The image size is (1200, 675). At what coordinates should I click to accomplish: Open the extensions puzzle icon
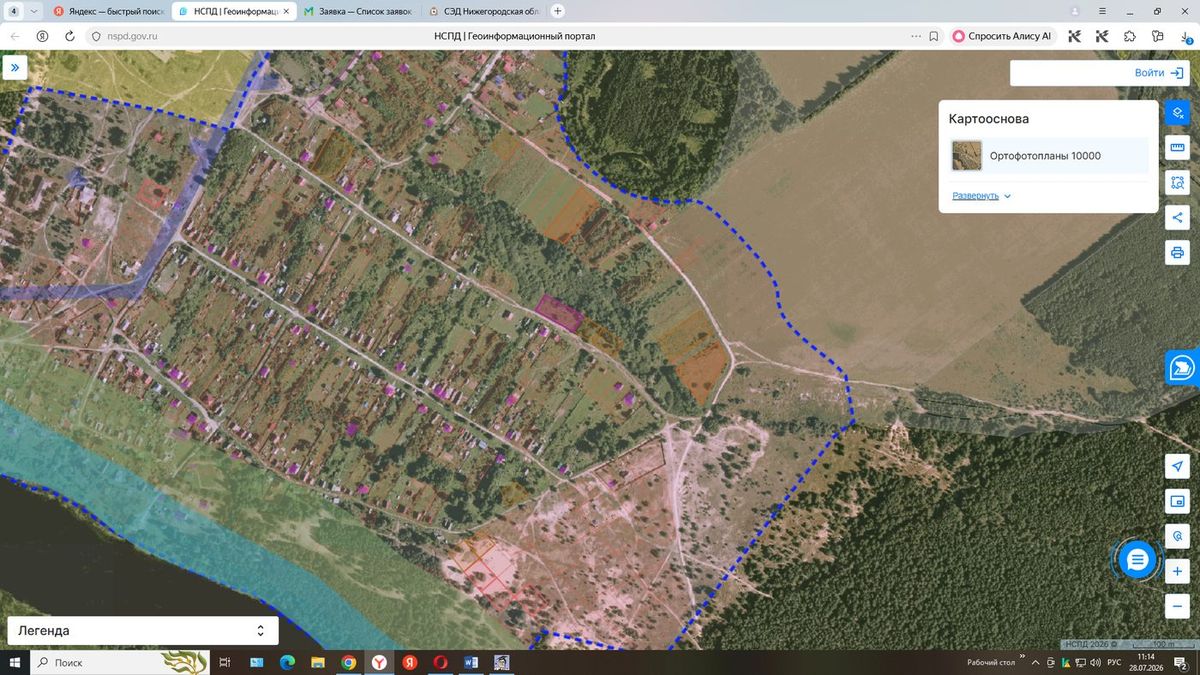[x=1130, y=36]
